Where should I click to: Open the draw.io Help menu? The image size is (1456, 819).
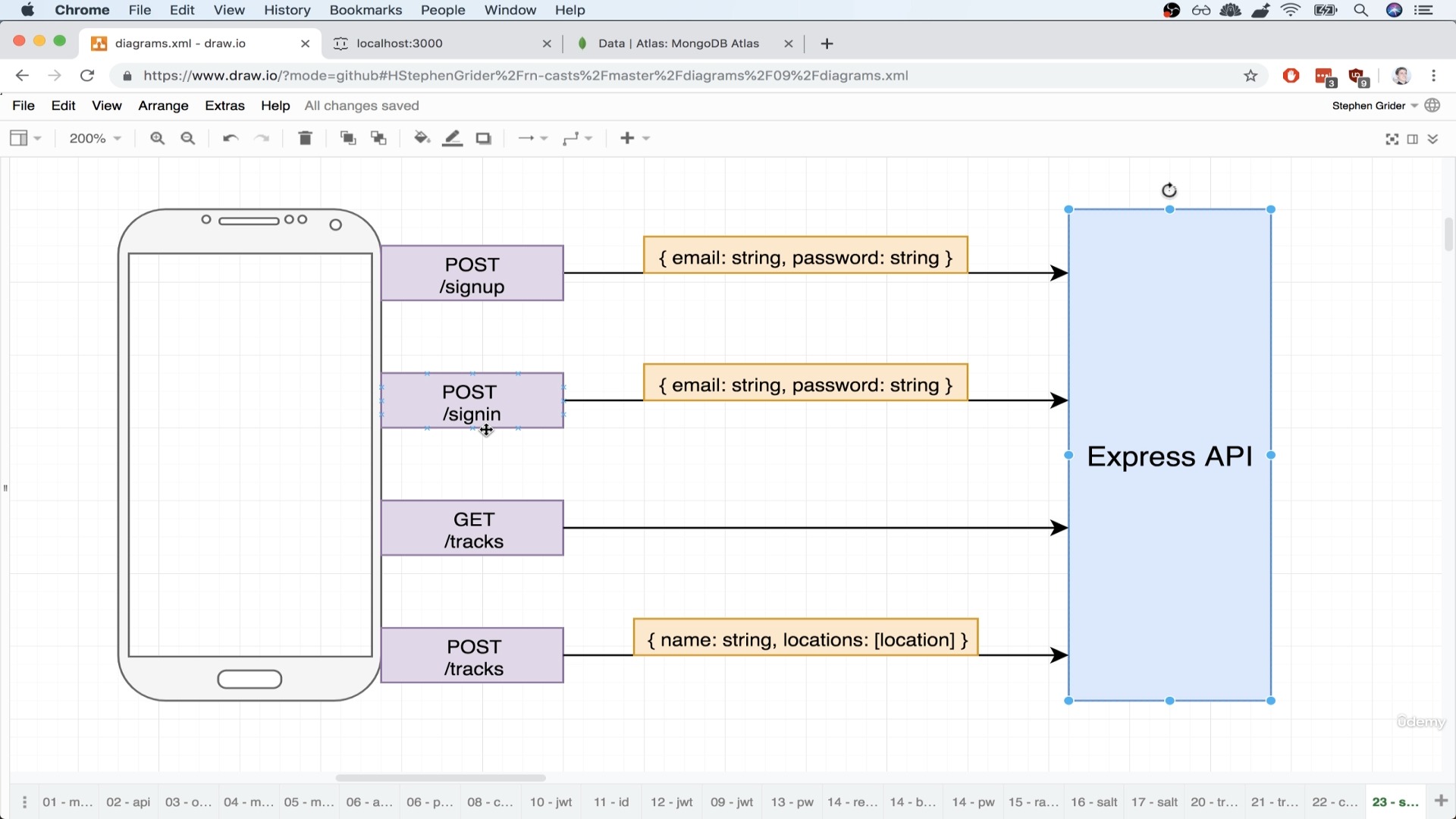pyautogui.click(x=275, y=105)
